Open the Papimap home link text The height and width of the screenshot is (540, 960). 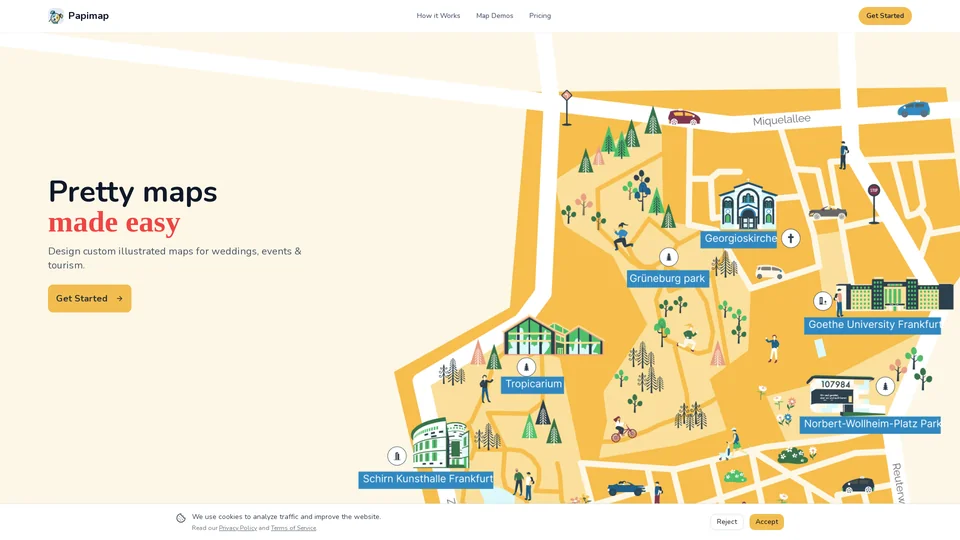(88, 16)
